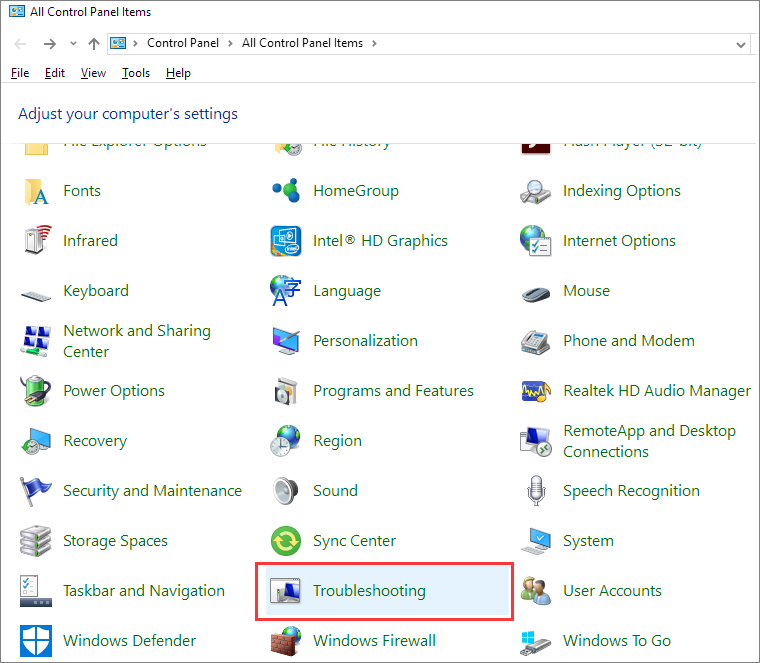Expand the address bar history dropdown
Image resolution: width=760 pixels, height=663 pixels.
741,45
